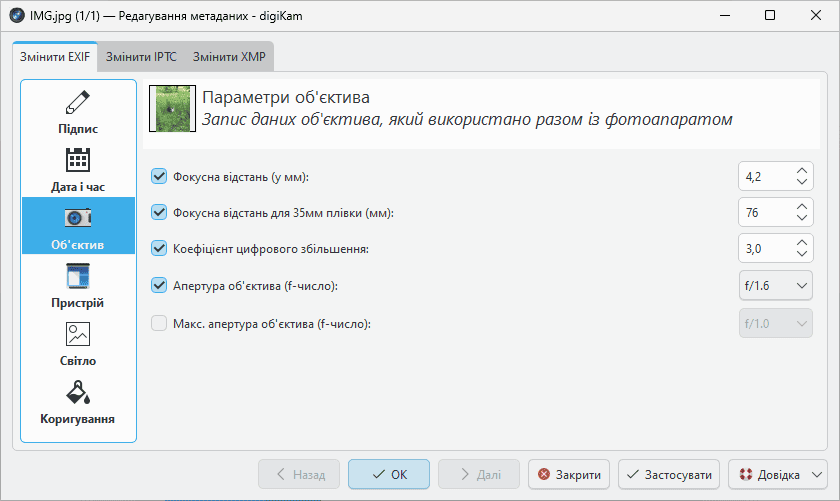The height and width of the screenshot is (501, 840).
Task: Increase the focal length 4,2 value
Action: [x=802, y=171]
